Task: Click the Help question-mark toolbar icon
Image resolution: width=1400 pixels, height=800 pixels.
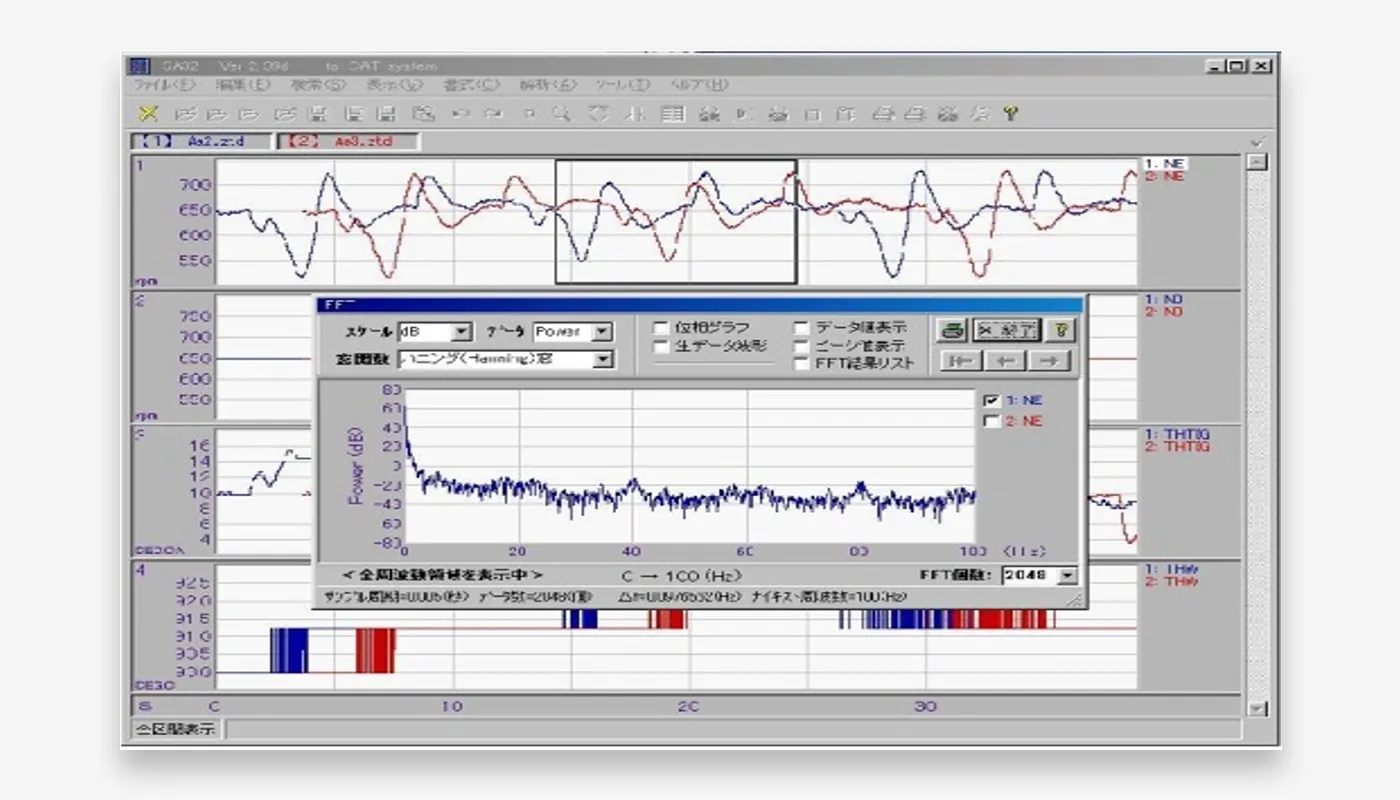Action: (1008, 113)
